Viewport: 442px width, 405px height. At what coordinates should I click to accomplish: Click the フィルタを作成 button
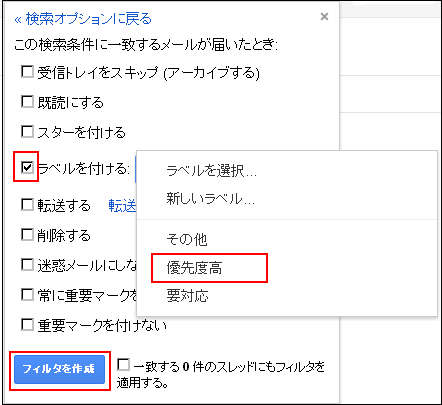coord(59,369)
